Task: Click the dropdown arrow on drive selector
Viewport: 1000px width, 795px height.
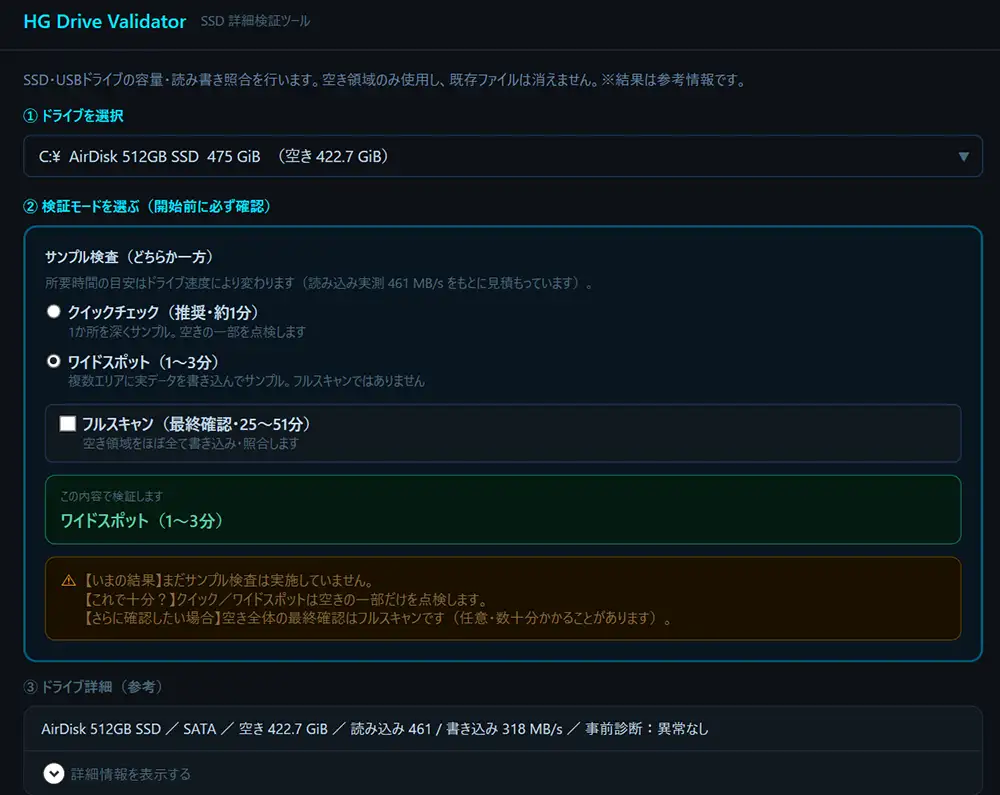Action: coord(963,157)
